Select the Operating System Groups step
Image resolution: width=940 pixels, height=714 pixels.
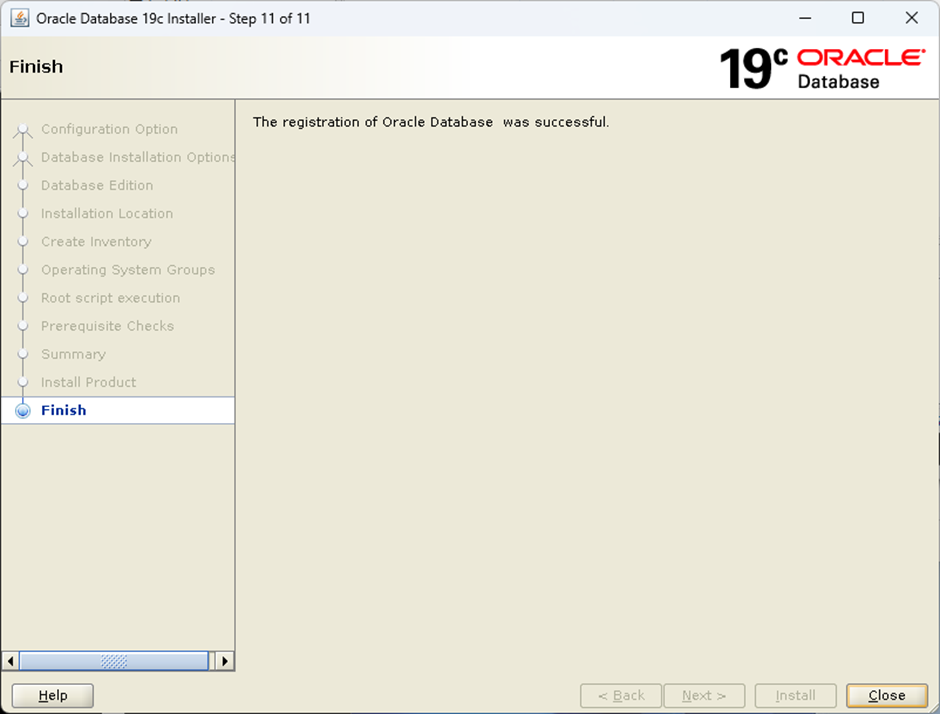(x=128, y=270)
